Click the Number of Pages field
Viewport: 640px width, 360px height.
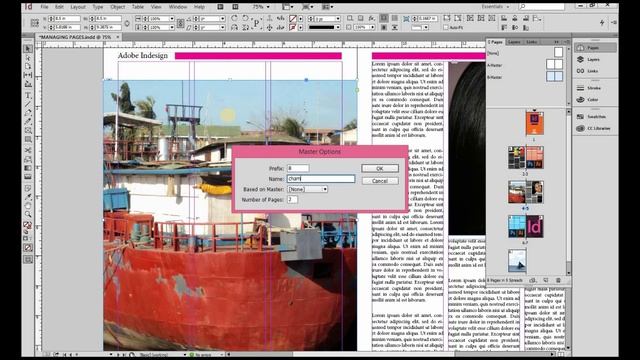pyautogui.click(x=292, y=200)
